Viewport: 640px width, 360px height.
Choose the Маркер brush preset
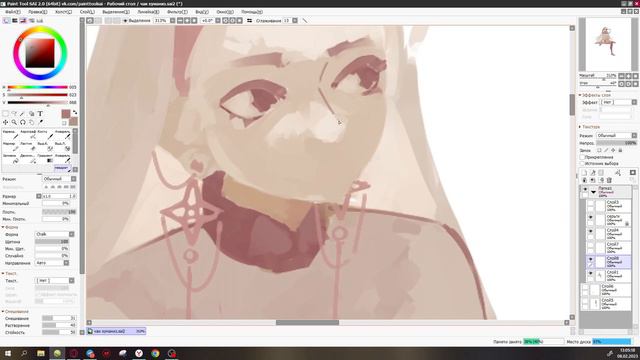10,147
